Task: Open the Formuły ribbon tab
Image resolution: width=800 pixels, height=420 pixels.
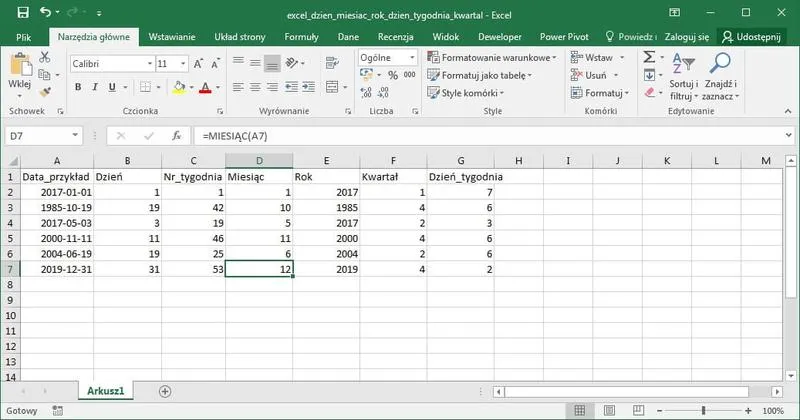Action: [301, 36]
